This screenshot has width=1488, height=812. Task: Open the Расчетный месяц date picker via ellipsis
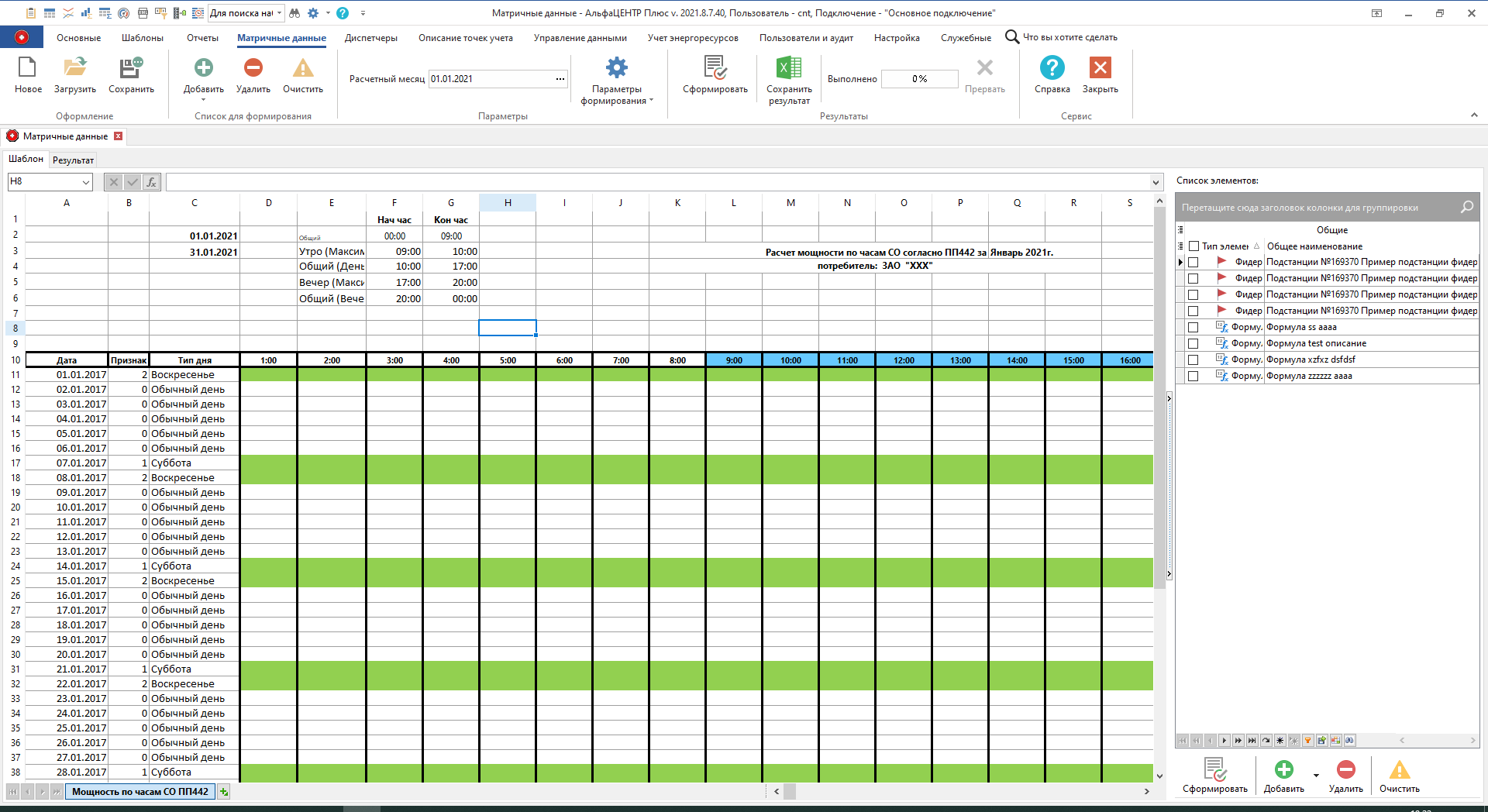coord(560,78)
